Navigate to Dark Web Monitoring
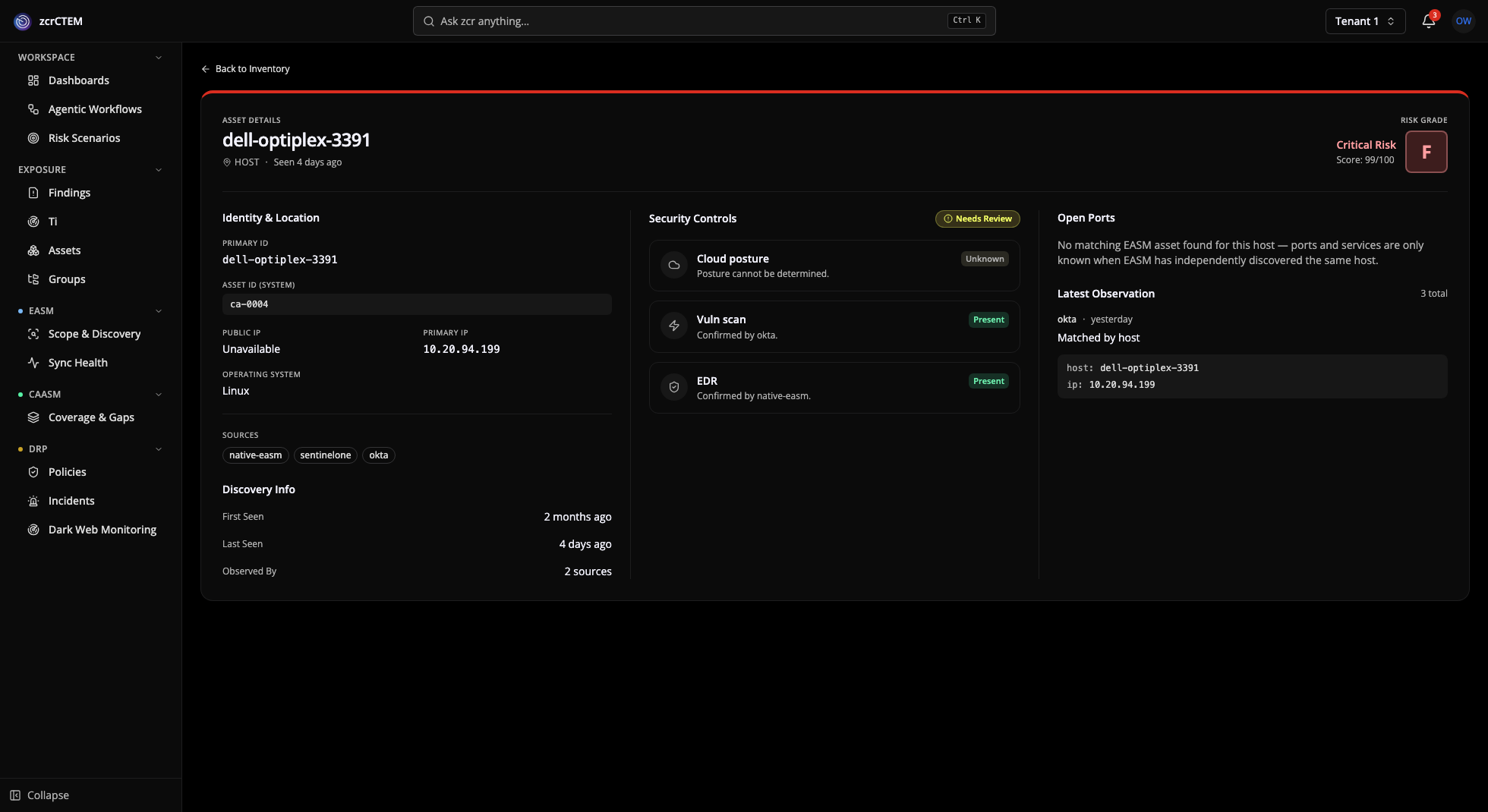 (90, 530)
